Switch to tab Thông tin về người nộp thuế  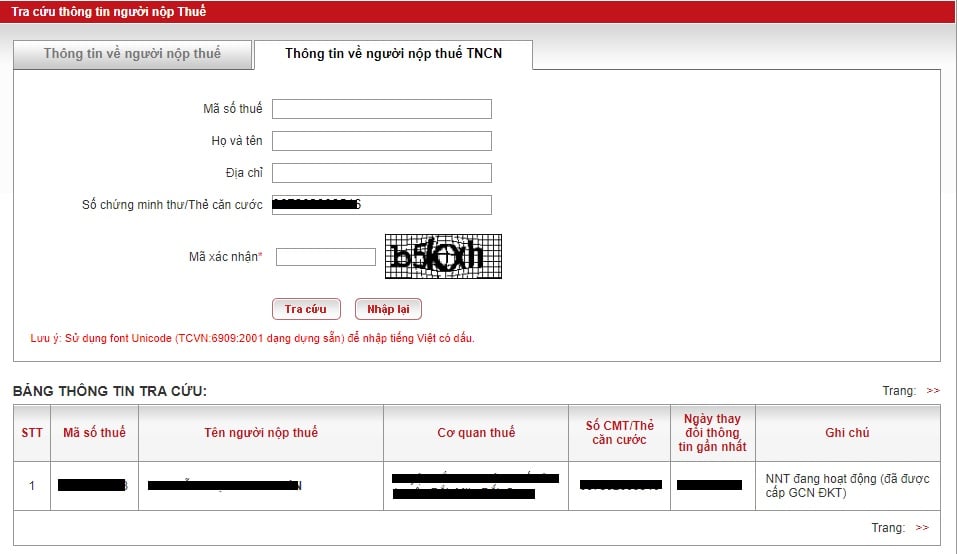(132, 54)
